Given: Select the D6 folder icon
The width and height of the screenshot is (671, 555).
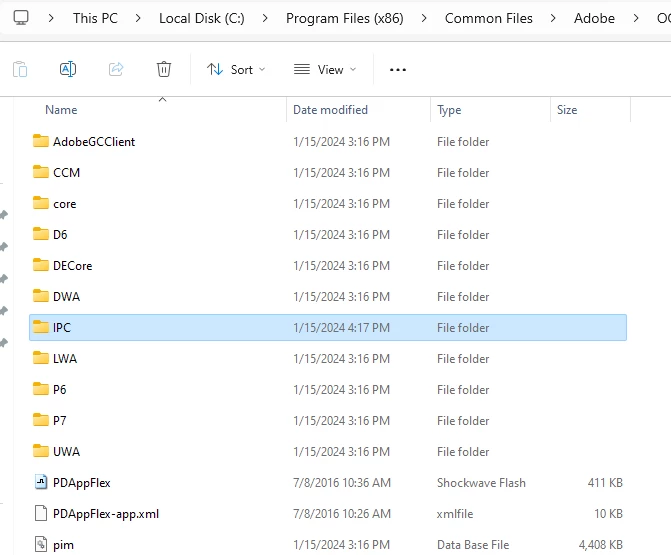Looking at the screenshot, I should (41, 234).
